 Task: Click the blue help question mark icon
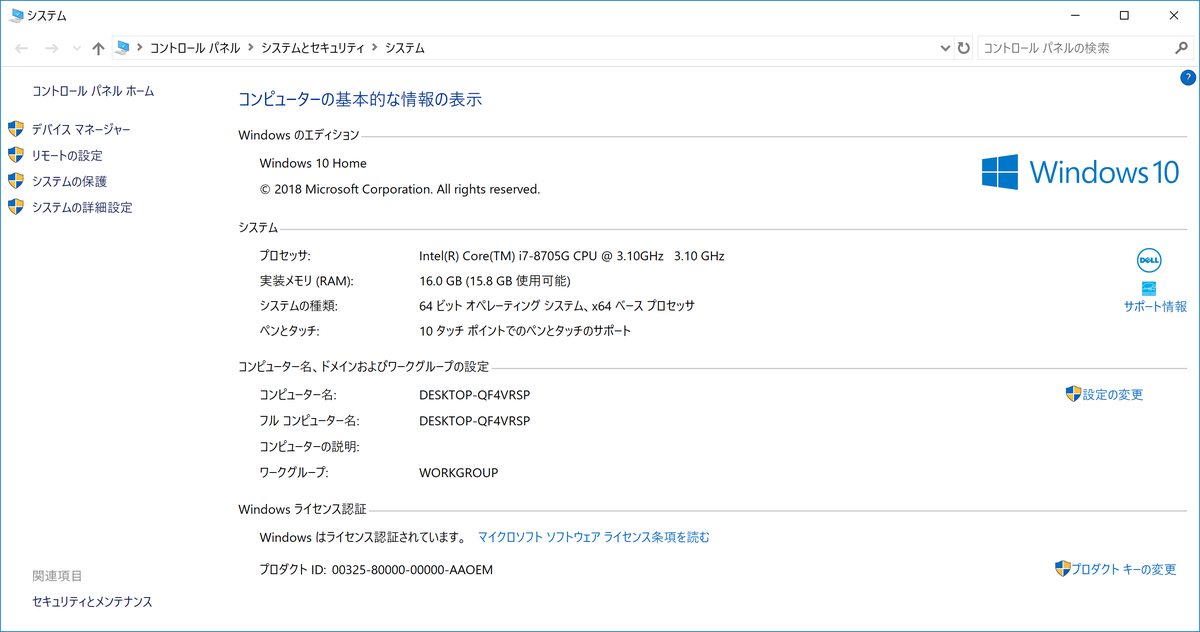click(1187, 77)
